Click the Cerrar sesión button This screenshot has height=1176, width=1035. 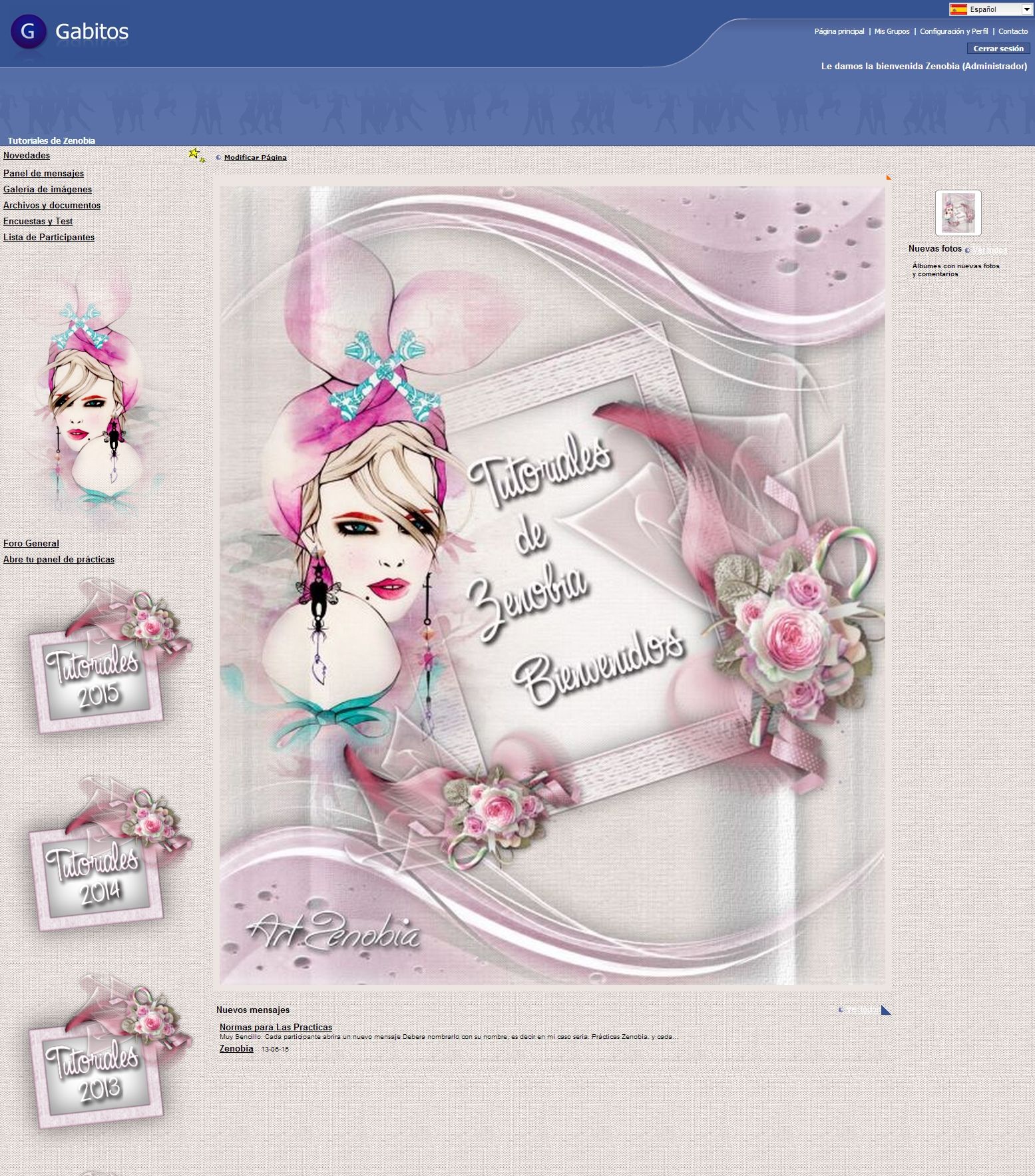click(998, 49)
